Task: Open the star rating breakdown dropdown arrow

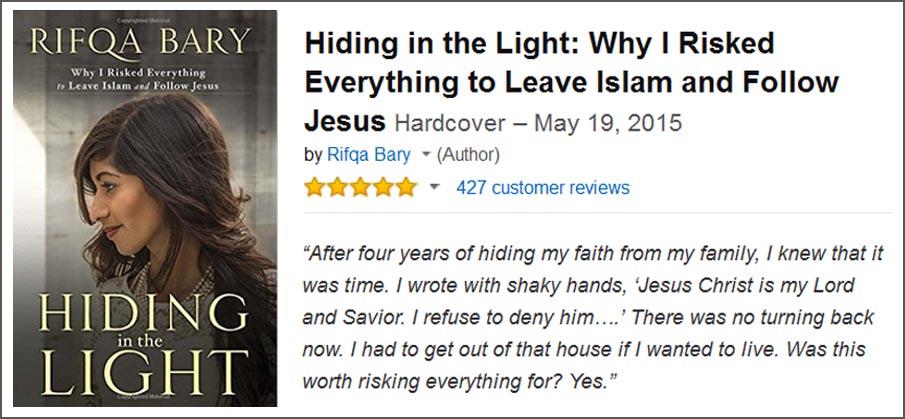Action: (x=434, y=187)
